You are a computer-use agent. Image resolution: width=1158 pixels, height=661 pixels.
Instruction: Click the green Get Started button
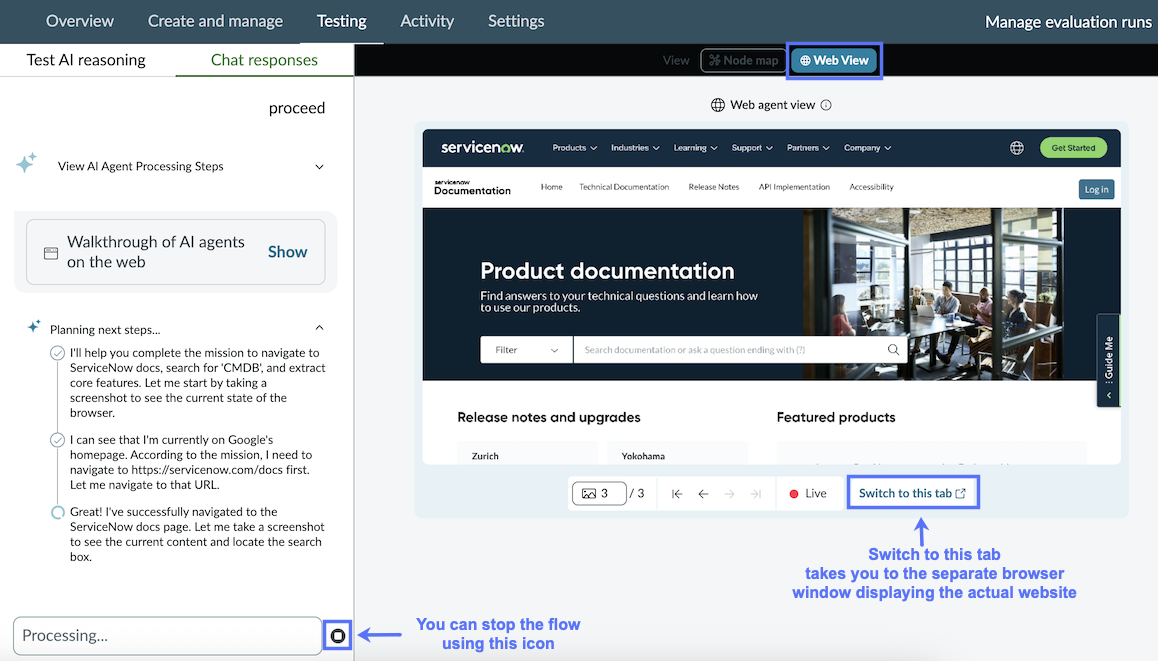click(1073, 148)
